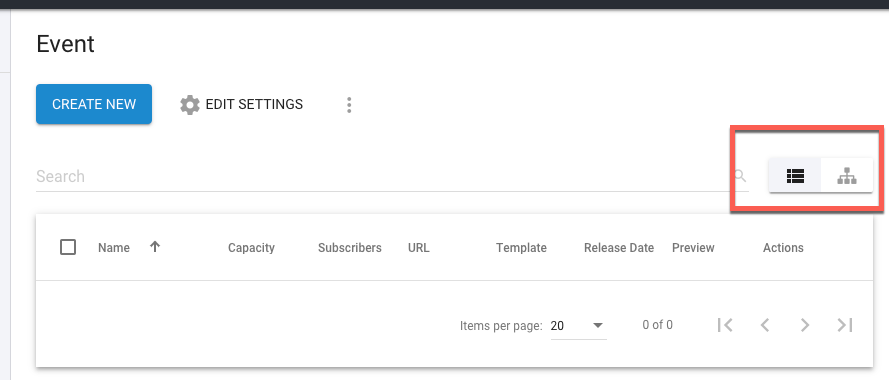Click the CREATE NEW button
The image size is (889, 380).
[x=94, y=104]
